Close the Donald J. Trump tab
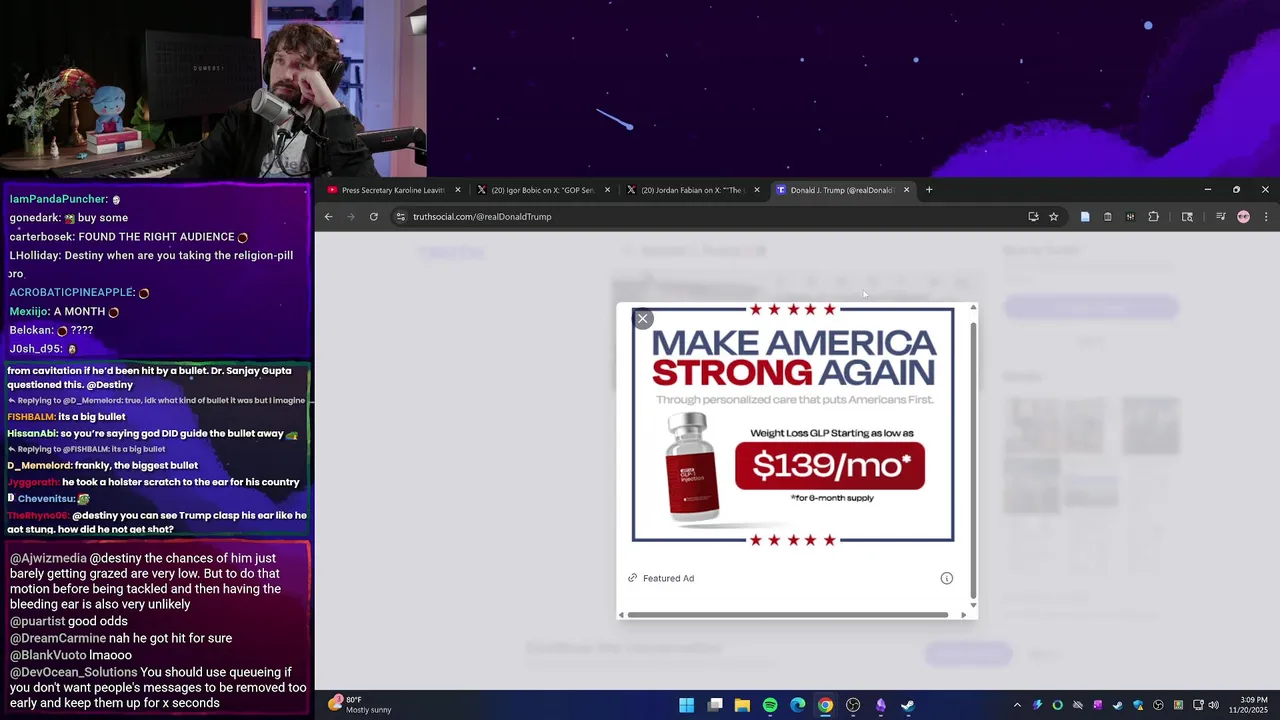The image size is (1280, 720). (x=907, y=190)
